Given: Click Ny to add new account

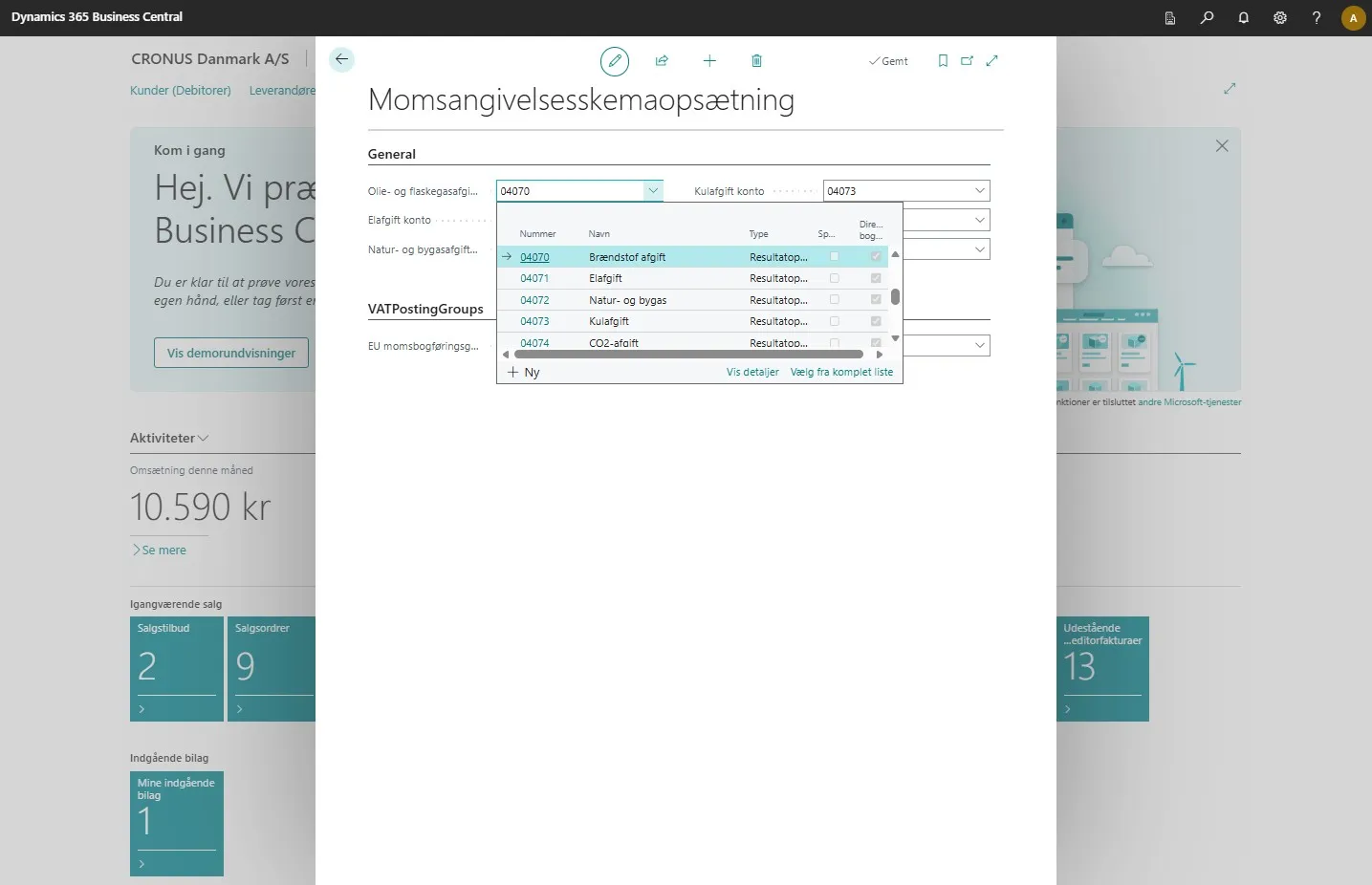Looking at the screenshot, I should [x=524, y=373].
